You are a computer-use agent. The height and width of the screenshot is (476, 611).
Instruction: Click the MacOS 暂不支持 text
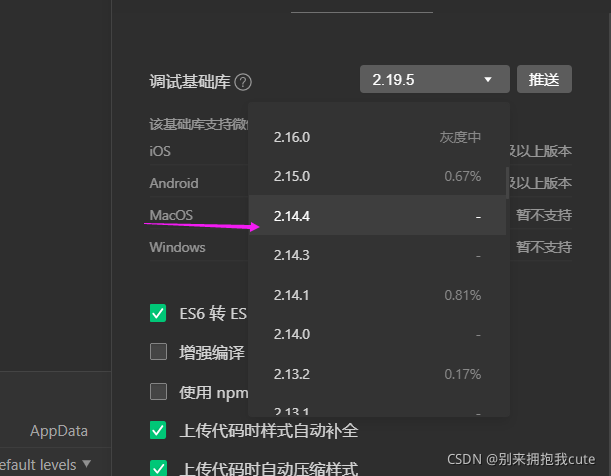pyautogui.click(x=544, y=215)
